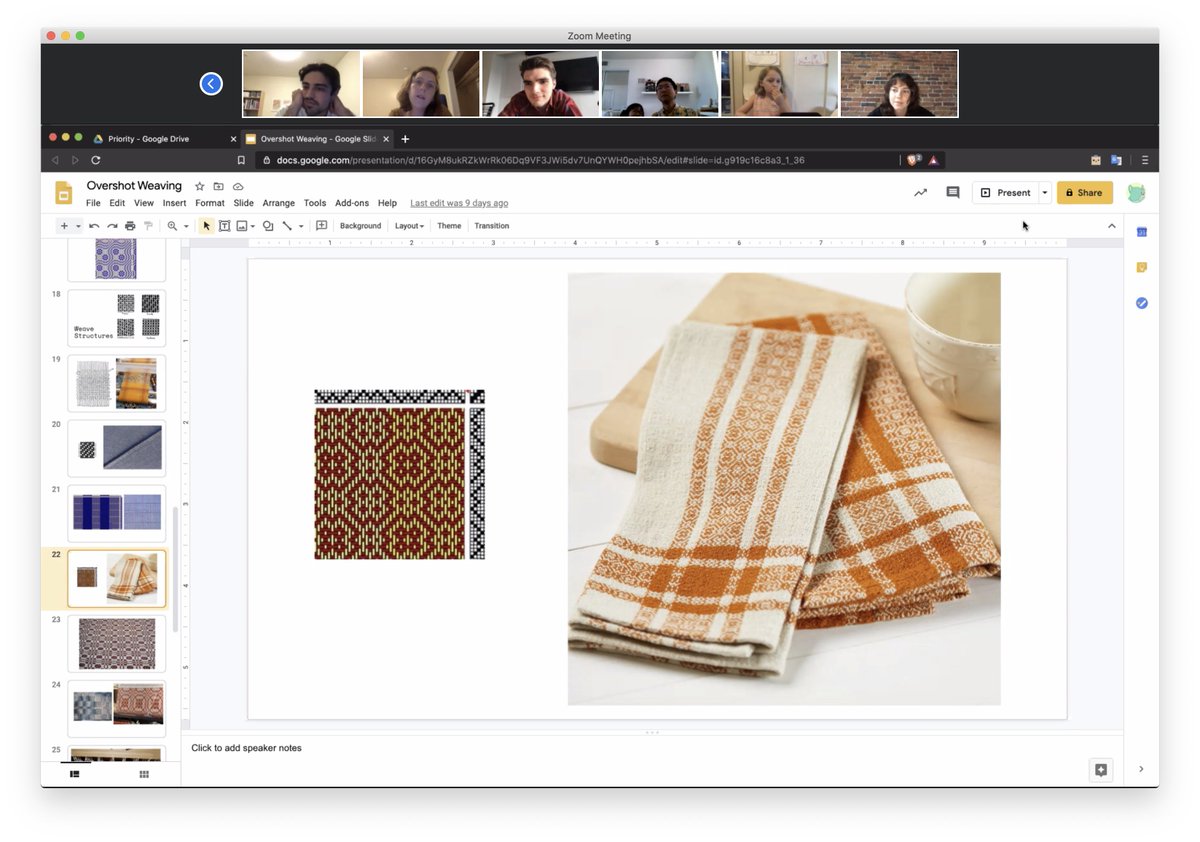Open the insert image dropdown arrow
The width and height of the screenshot is (1200, 842).
pos(253,226)
